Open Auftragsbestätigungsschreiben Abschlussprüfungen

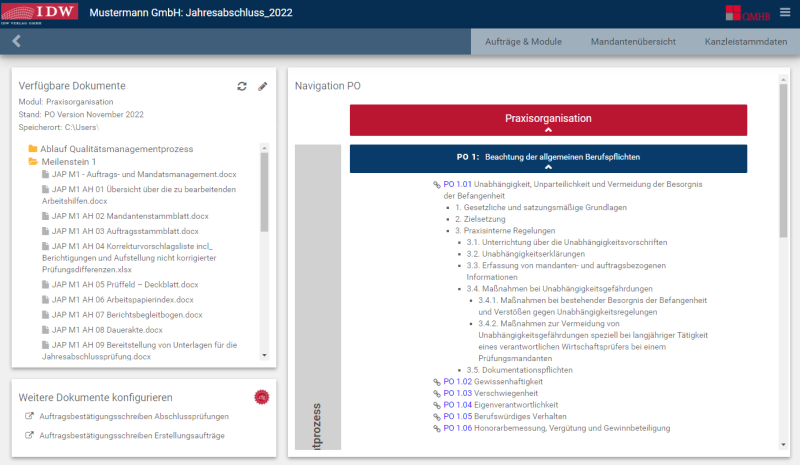point(134,417)
